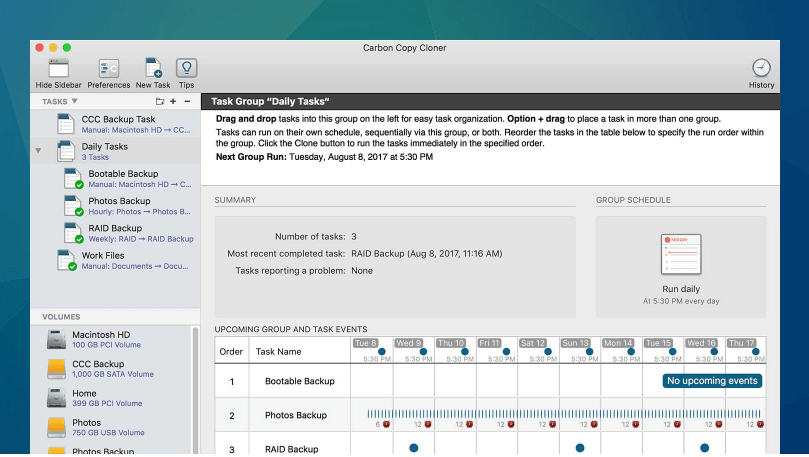Screen dimensions: 809x457
Task: Click the Run daily schedule calendar icon
Action: pyautogui.click(x=681, y=254)
